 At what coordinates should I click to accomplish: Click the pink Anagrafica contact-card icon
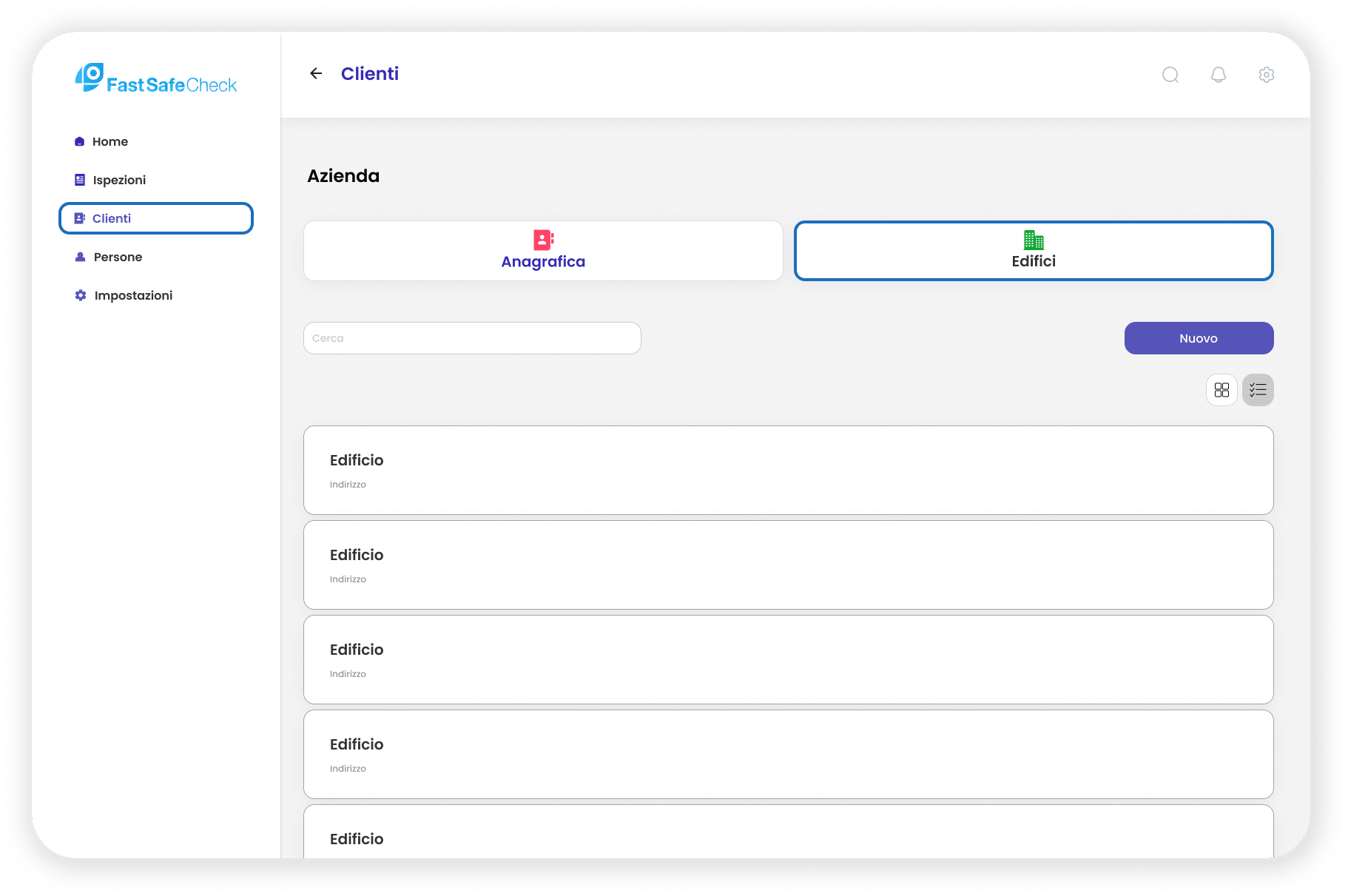[543, 239]
